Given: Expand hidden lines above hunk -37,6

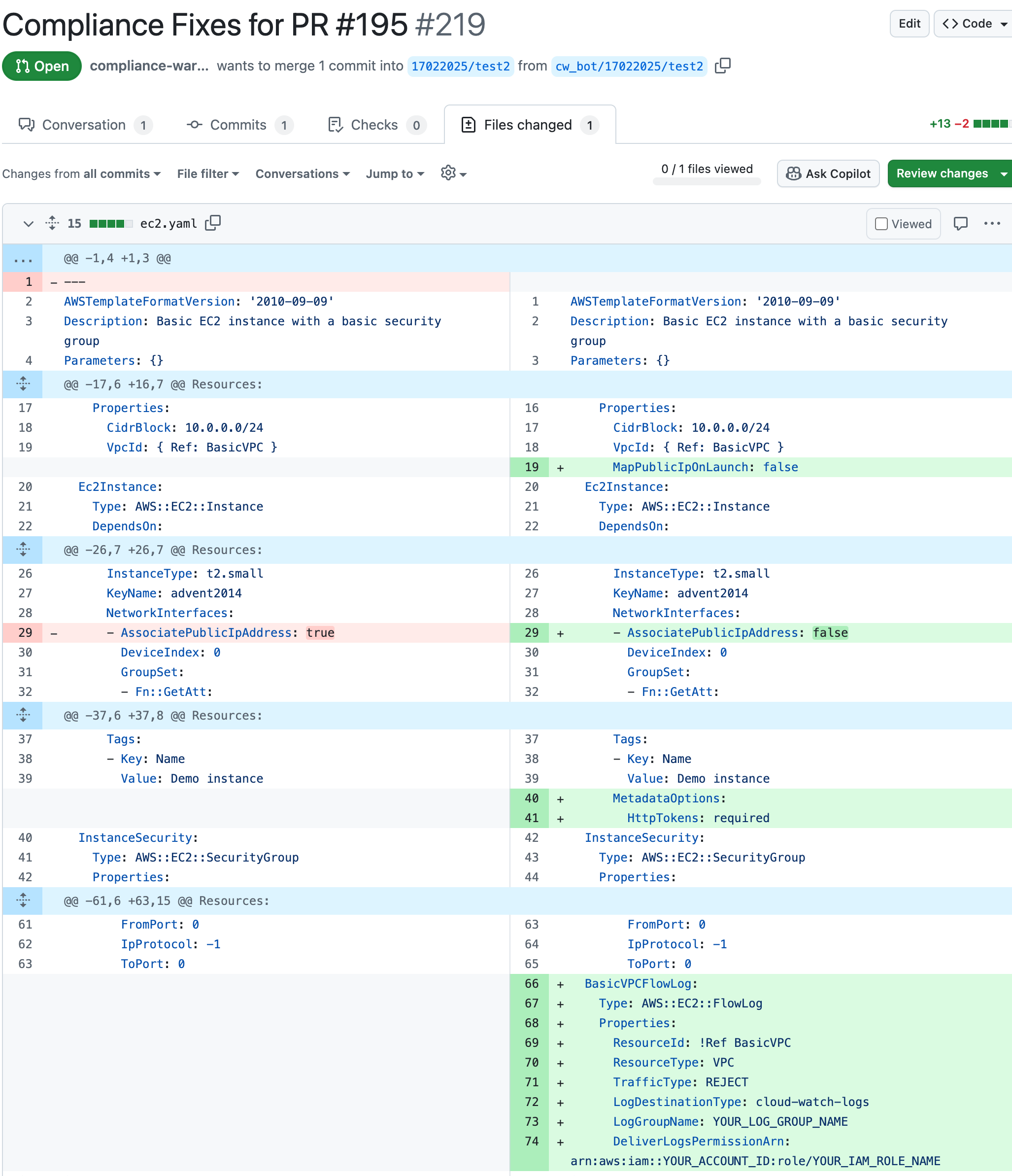Looking at the screenshot, I should coord(23,715).
